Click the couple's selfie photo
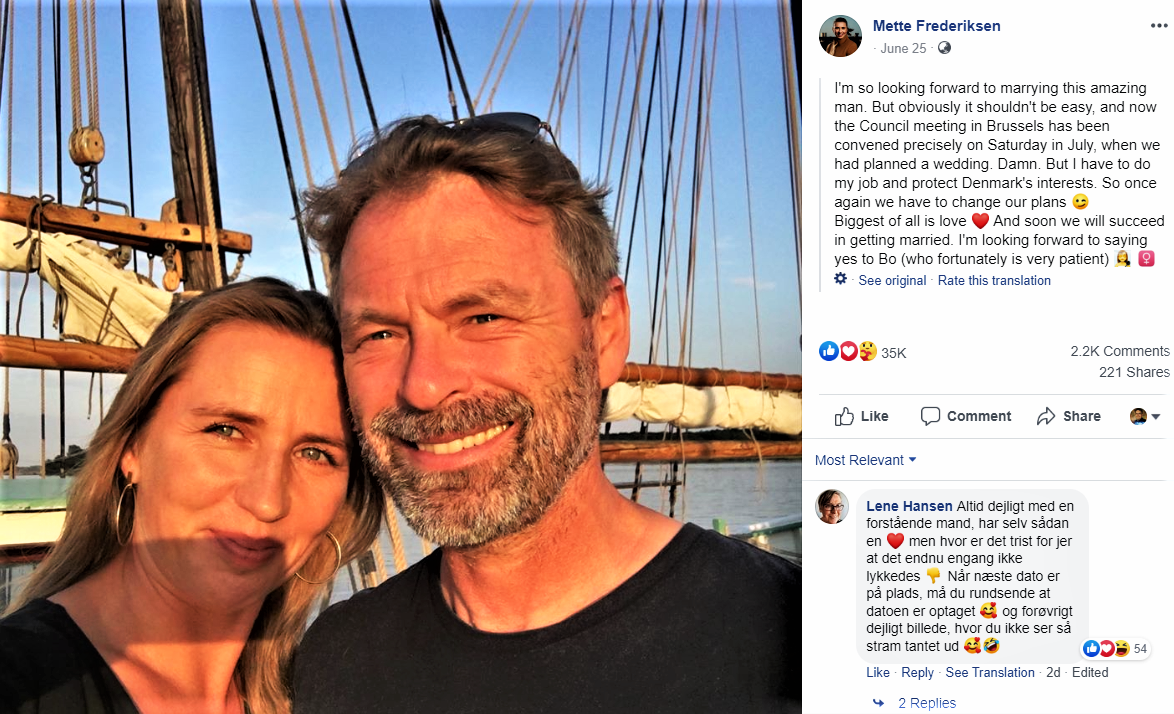This screenshot has height=714, width=1174. click(x=400, y=357)
